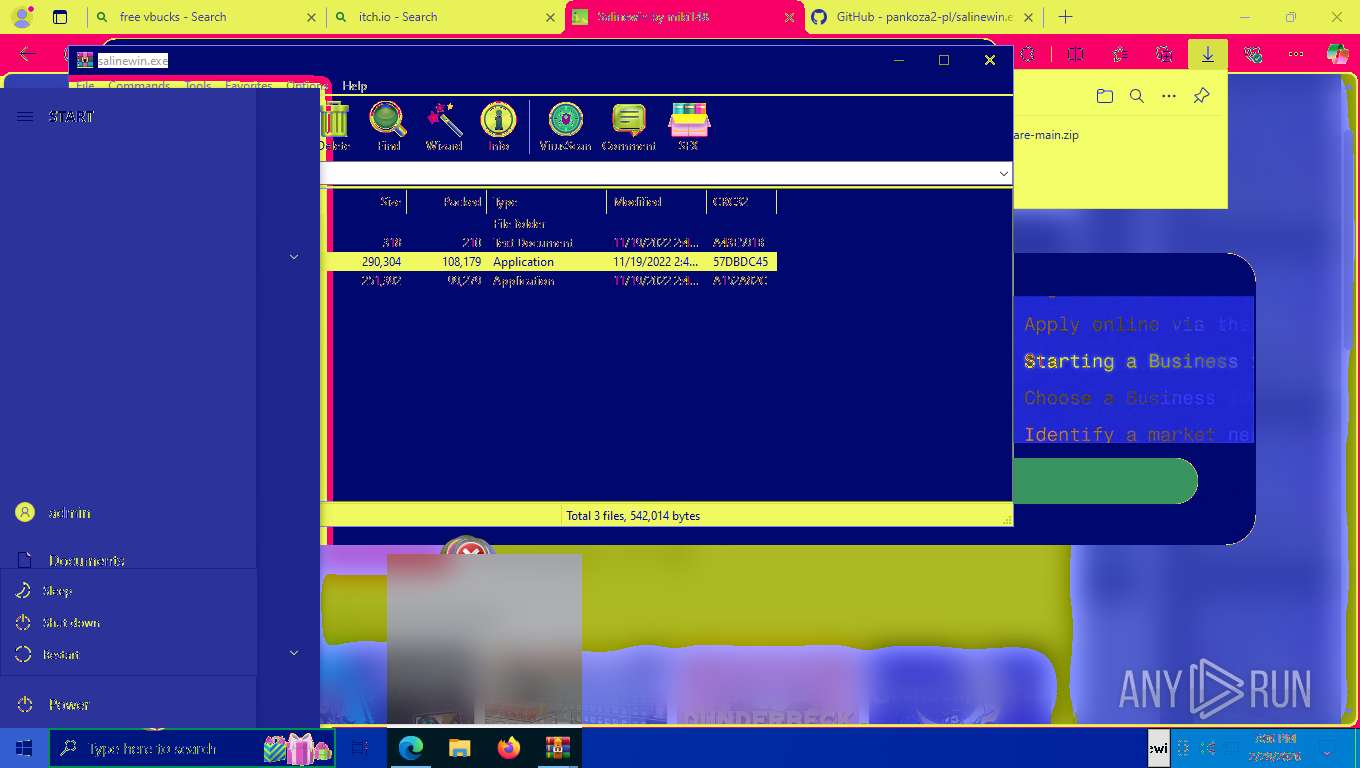
Task: Click the Find toolbar icon in WinRAR
Action: point(388,126)
